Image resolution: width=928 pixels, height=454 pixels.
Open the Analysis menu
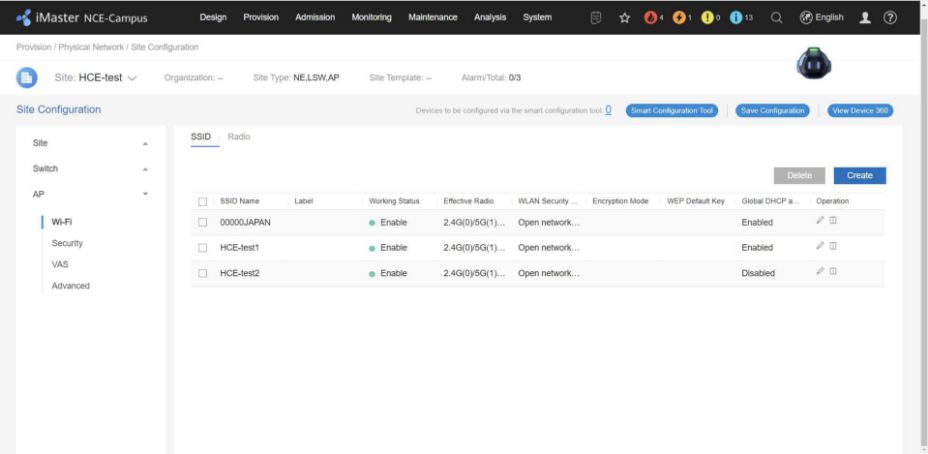tap(490, 18)
